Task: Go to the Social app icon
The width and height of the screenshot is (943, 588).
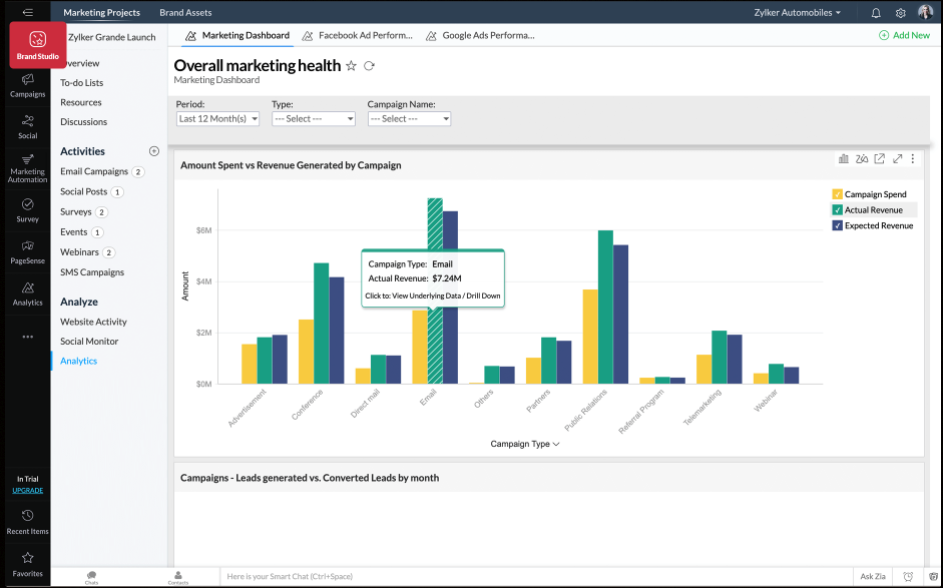Action: coord(28,127)
